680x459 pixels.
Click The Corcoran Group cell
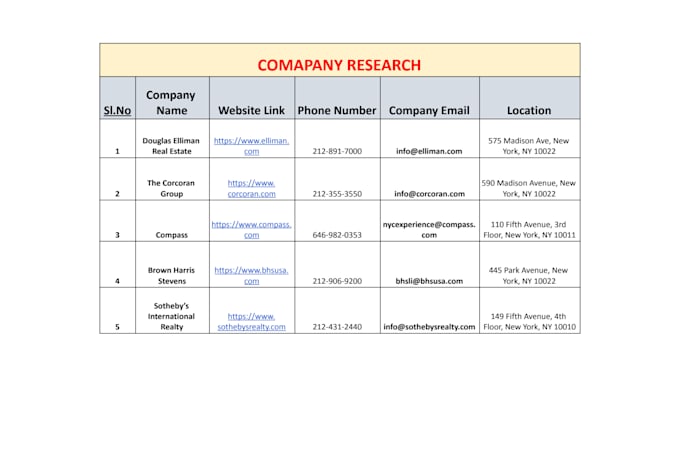tap(172, 179)
